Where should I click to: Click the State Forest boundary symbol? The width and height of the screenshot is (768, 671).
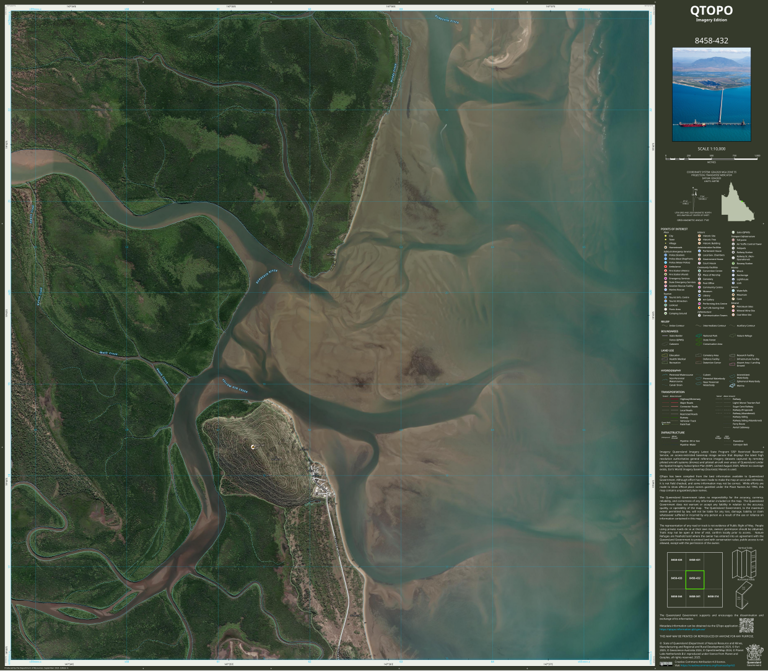pos(698,340)
